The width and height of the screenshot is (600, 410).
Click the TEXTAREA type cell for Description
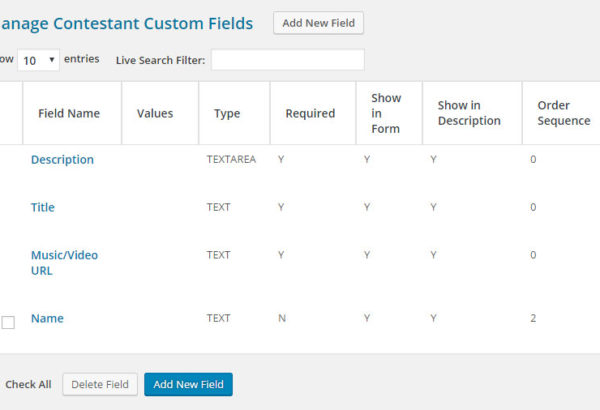click(x=231, y=159)
